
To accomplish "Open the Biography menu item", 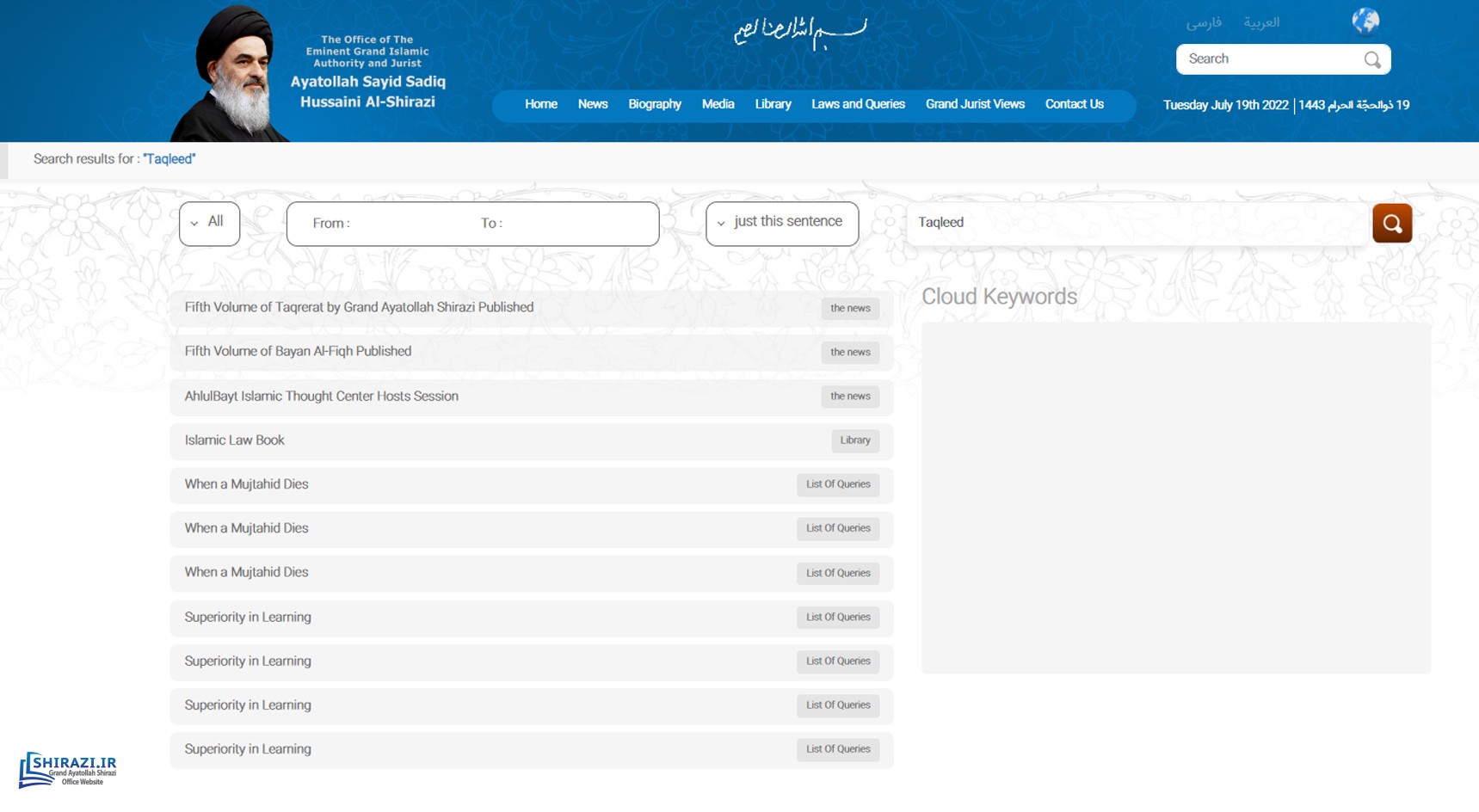I will (654, 104).
